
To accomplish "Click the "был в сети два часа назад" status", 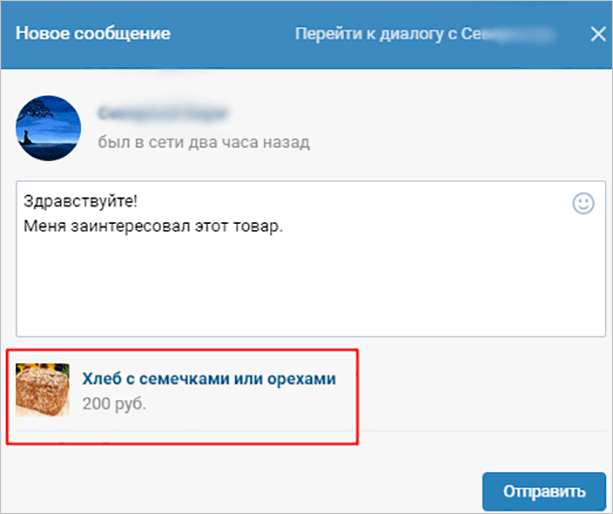I will point(204,141).
